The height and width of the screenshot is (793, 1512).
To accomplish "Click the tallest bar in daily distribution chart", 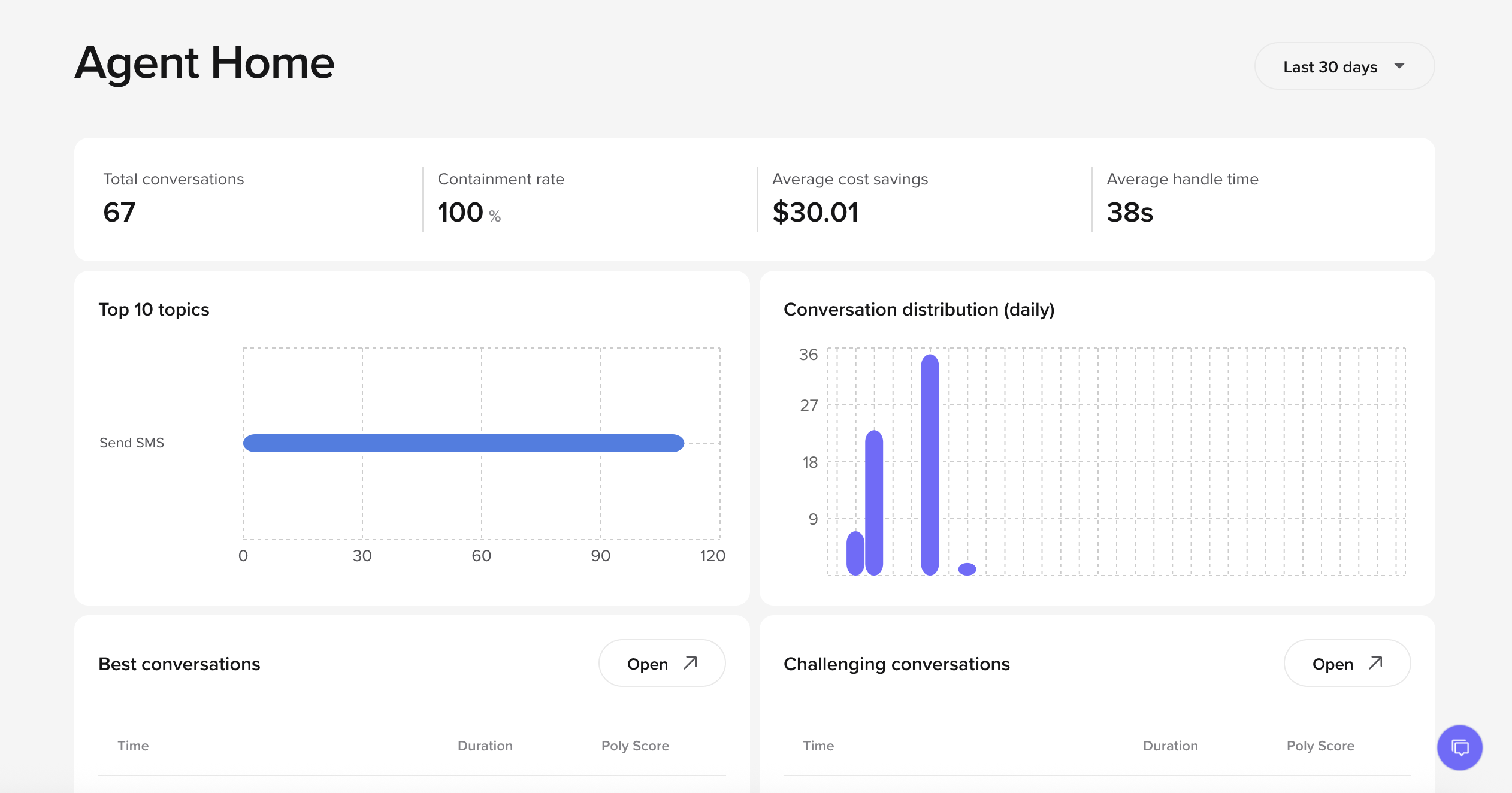I will 930,464.
